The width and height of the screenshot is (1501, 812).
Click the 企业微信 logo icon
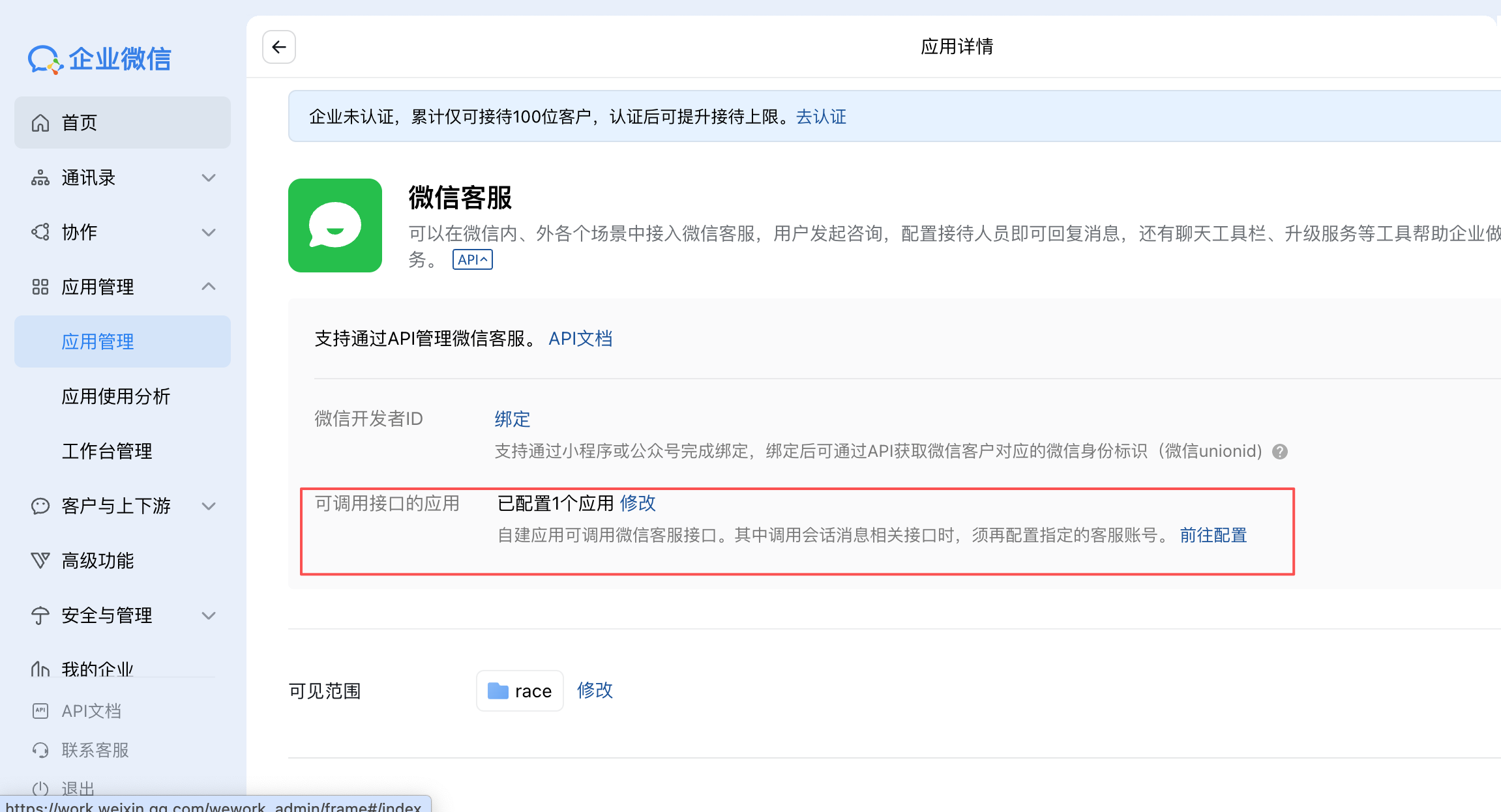click(x=44, y=59)
